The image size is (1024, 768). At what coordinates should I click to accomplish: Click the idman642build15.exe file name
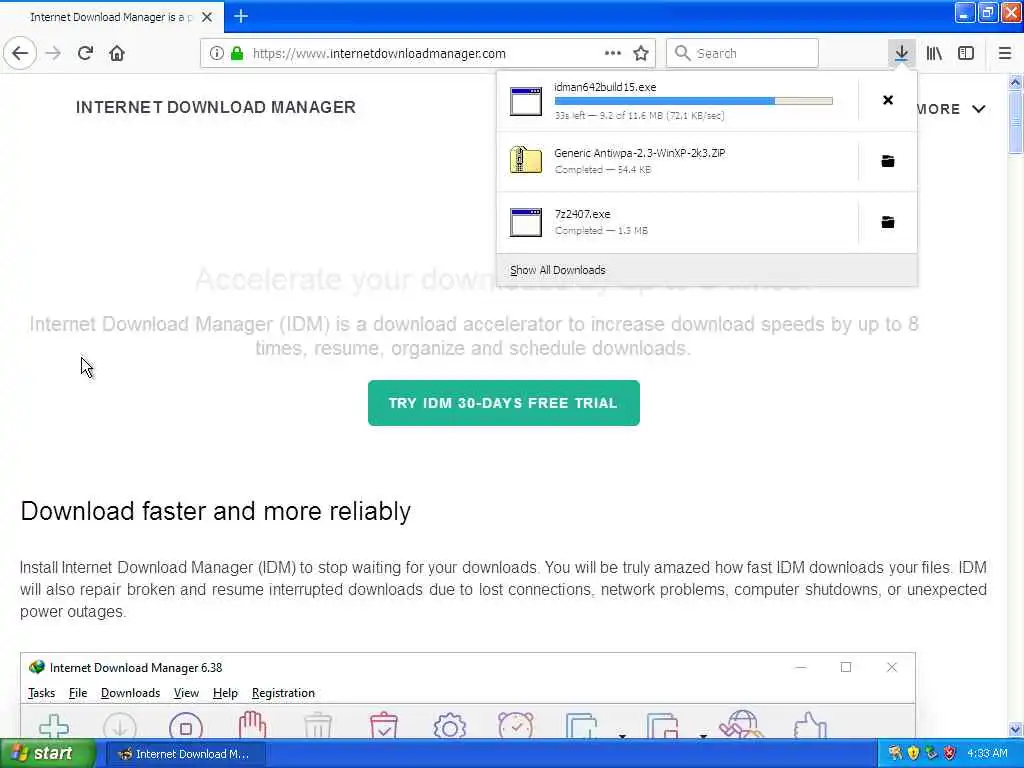click(605, 87)
